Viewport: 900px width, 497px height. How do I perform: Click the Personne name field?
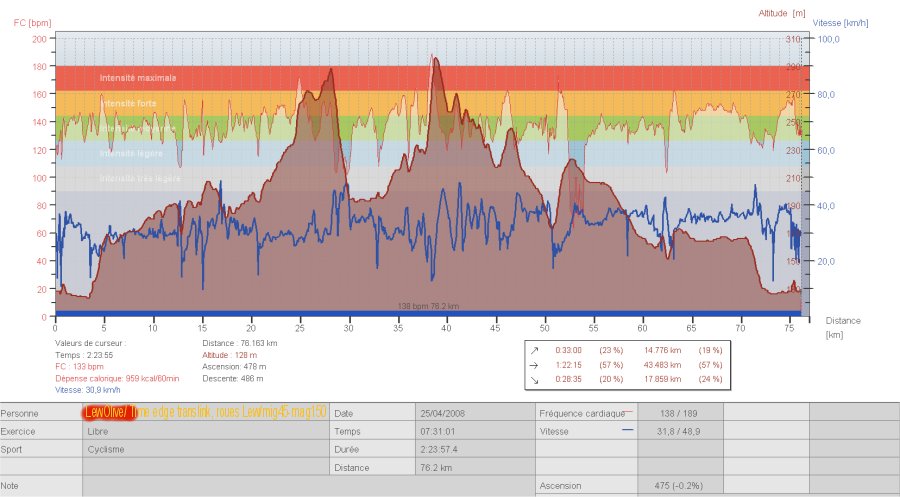click(x=205, y=413)
